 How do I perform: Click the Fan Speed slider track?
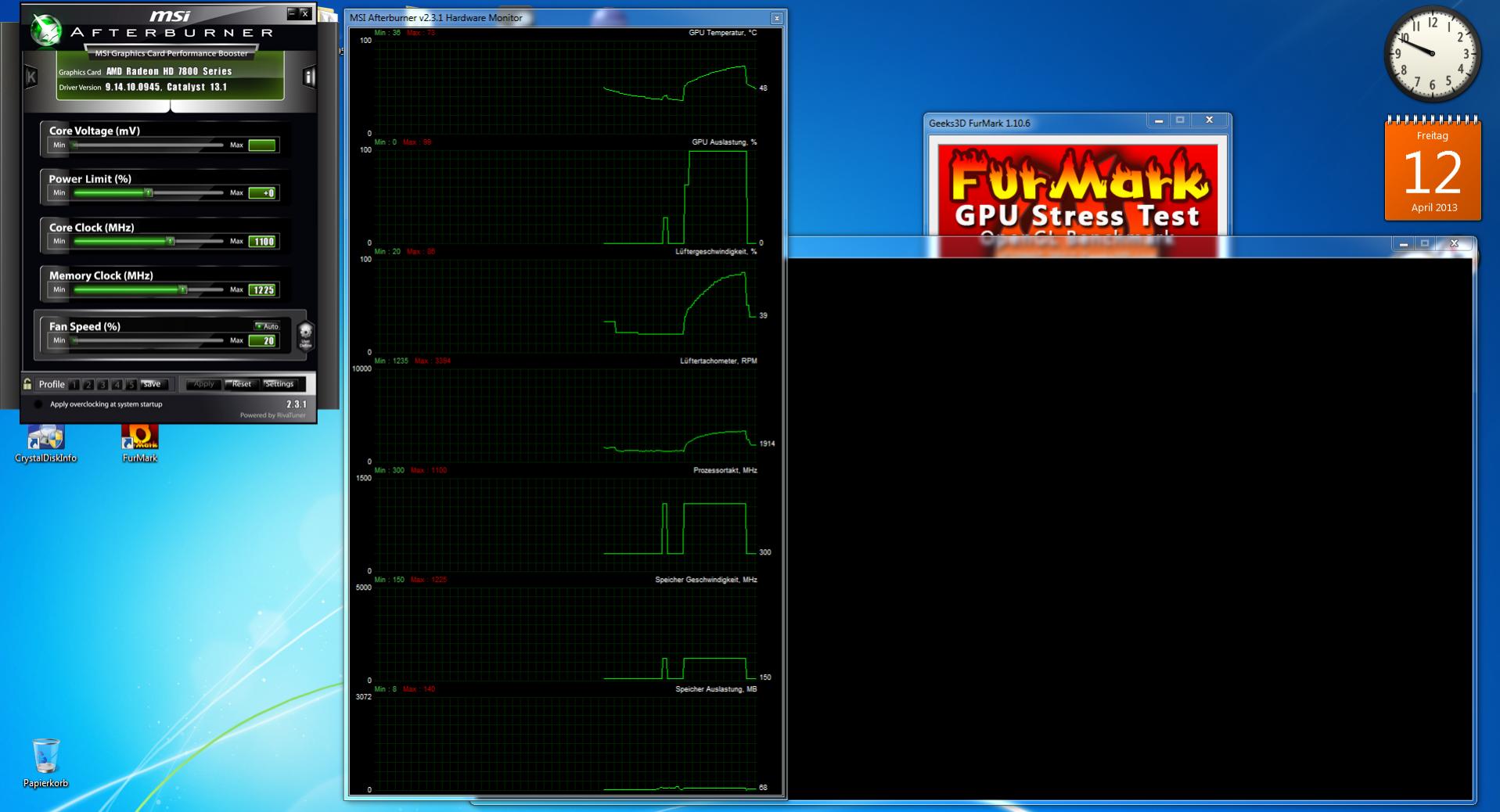click(148, 340)
